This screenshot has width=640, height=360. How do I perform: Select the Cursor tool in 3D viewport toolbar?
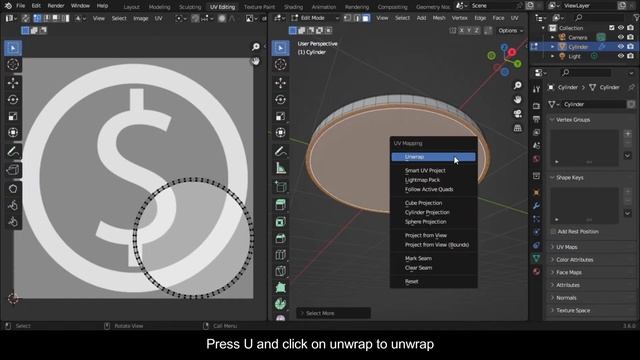[x=280, y=64]
